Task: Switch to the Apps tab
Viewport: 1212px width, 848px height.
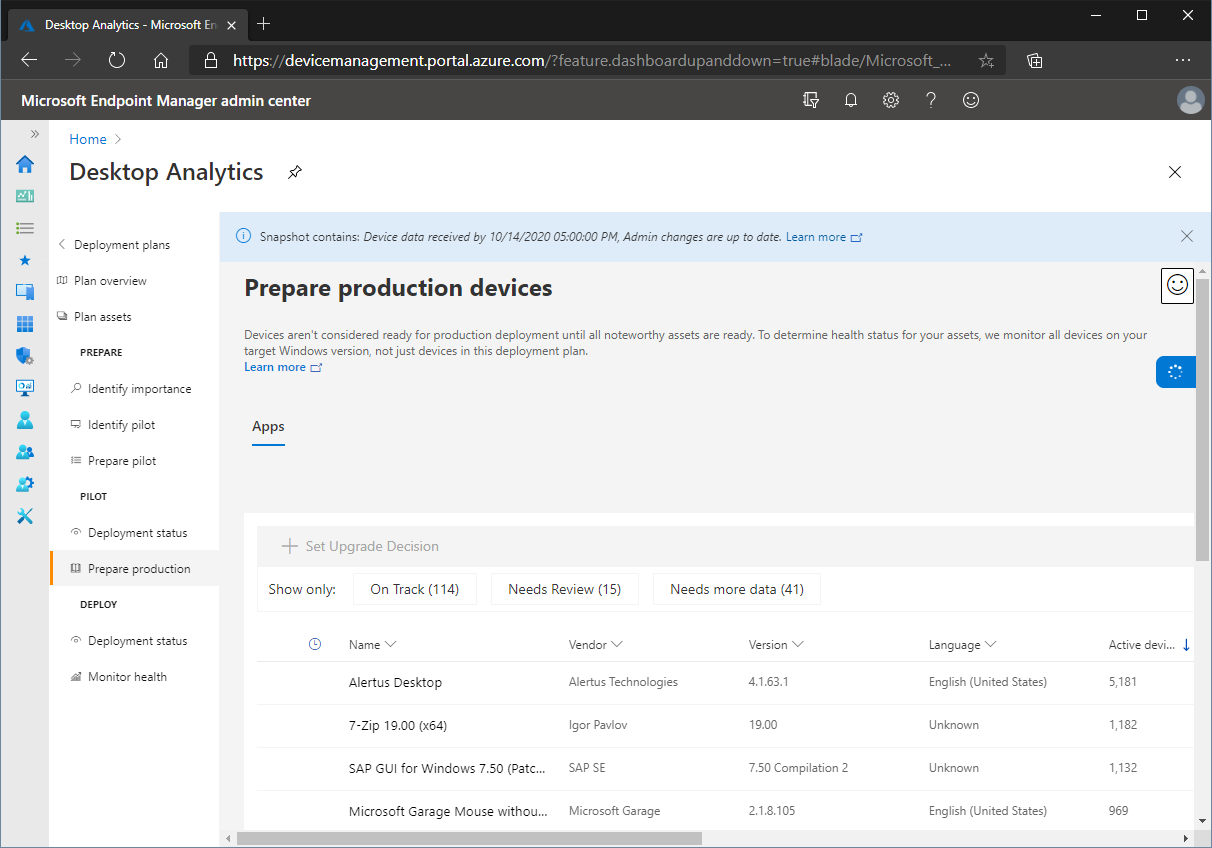Action: pos(268,427)
